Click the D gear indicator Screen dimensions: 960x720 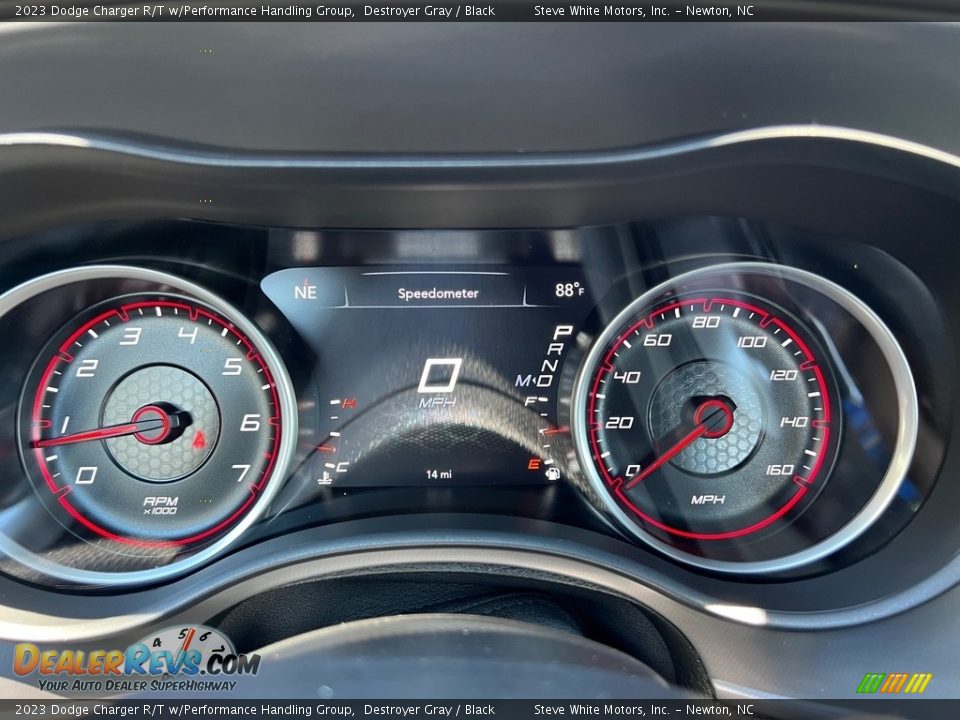click(x=544, y=381)
